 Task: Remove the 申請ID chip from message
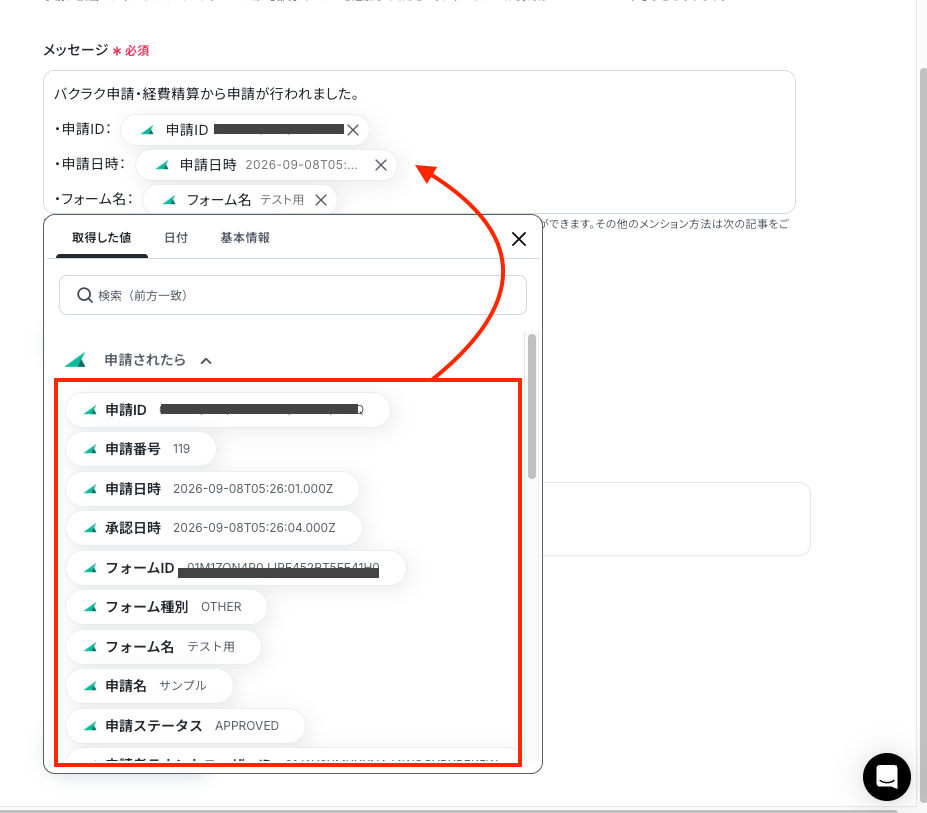353,130
